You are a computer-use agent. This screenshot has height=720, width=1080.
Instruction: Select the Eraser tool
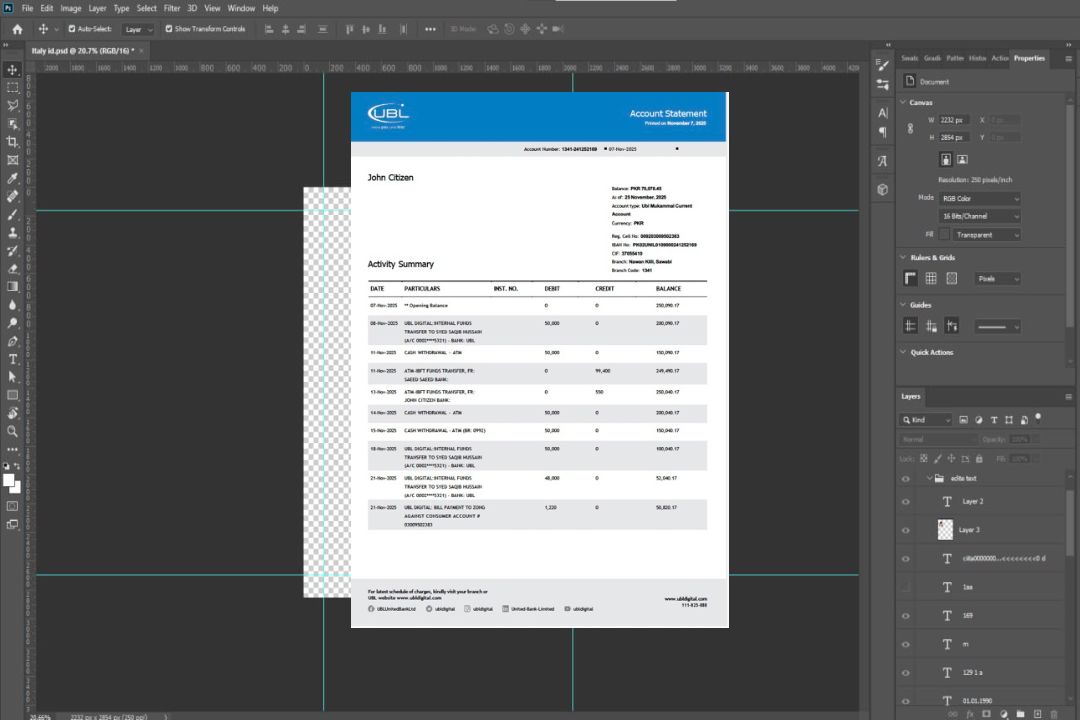coord(12,269)
